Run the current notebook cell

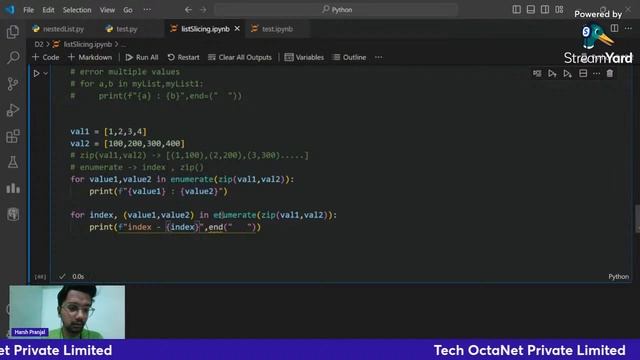click(36, 73)
